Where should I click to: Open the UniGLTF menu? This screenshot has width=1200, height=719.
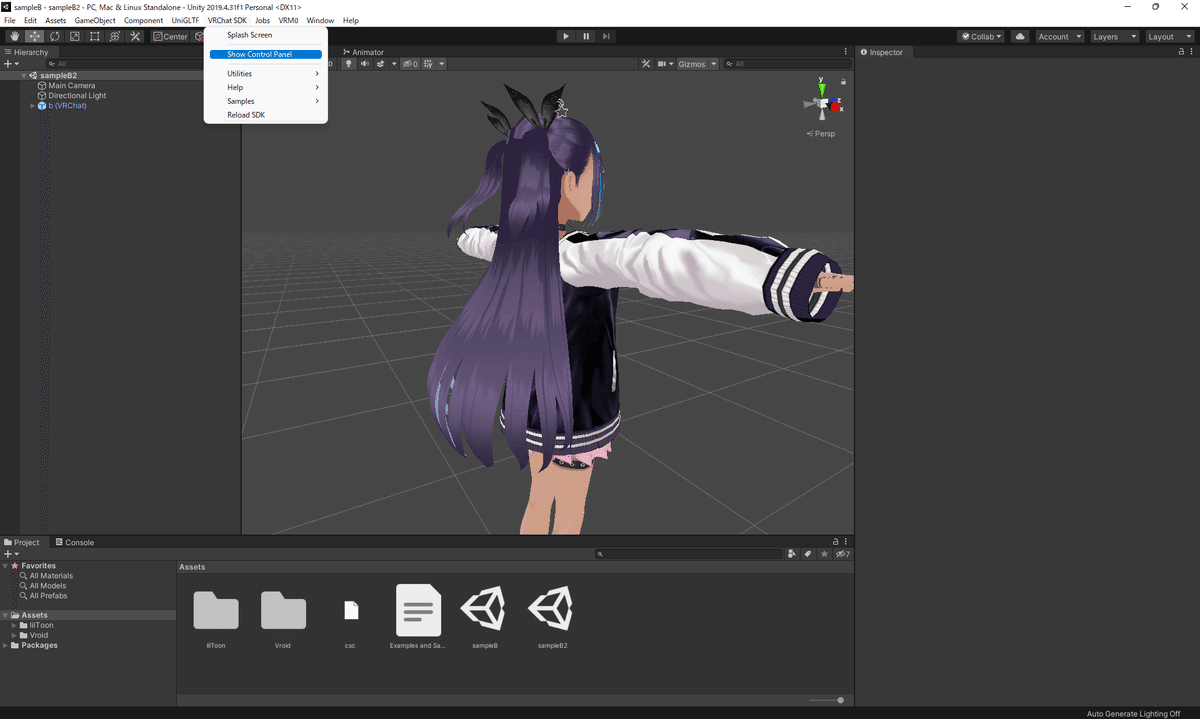185,21
